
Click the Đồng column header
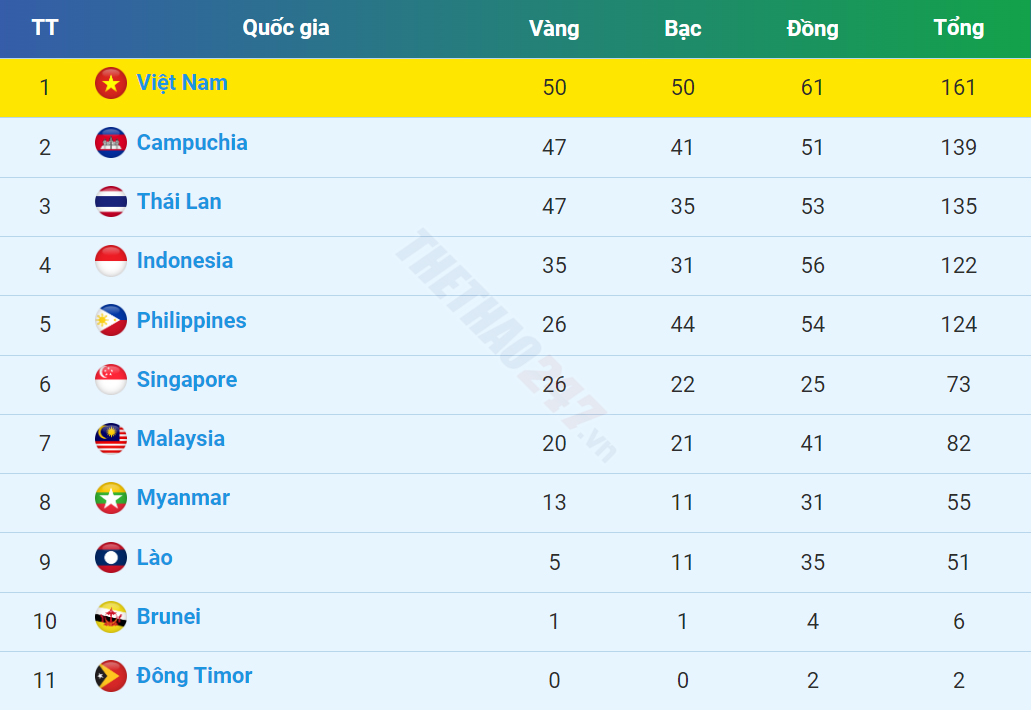pos(813,28)
